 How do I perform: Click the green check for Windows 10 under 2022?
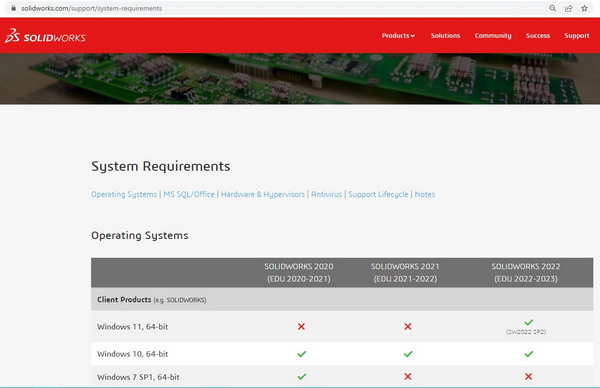point(529,354)
